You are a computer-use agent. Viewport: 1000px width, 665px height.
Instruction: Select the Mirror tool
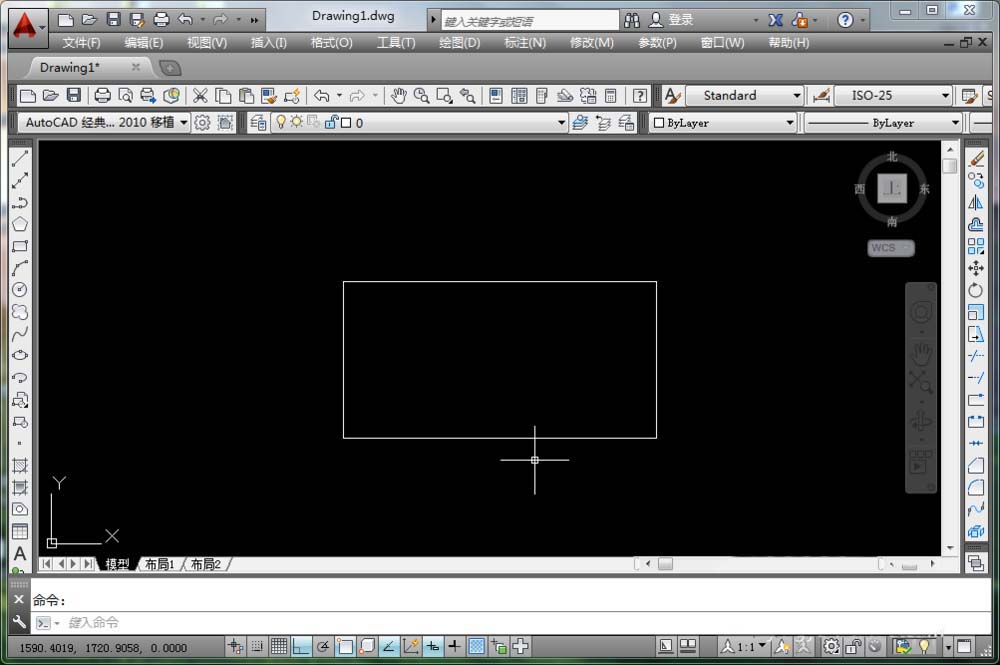click(976, 203)
